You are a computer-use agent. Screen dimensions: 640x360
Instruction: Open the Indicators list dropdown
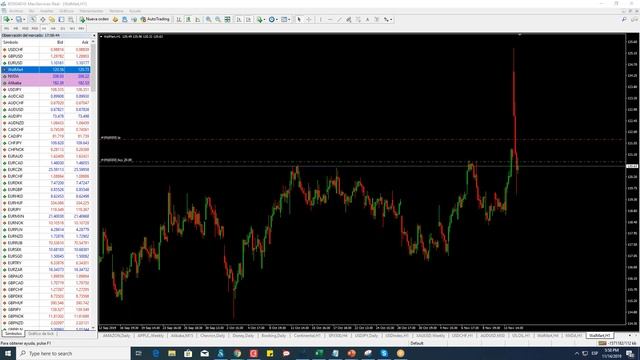[x=260, y=19]
